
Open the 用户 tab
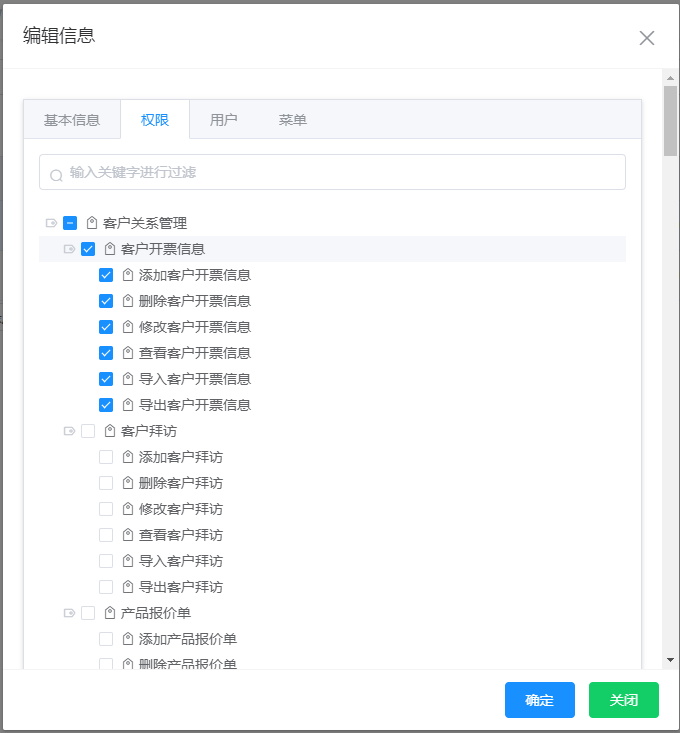pyautogui.click(x=223, y=120)
